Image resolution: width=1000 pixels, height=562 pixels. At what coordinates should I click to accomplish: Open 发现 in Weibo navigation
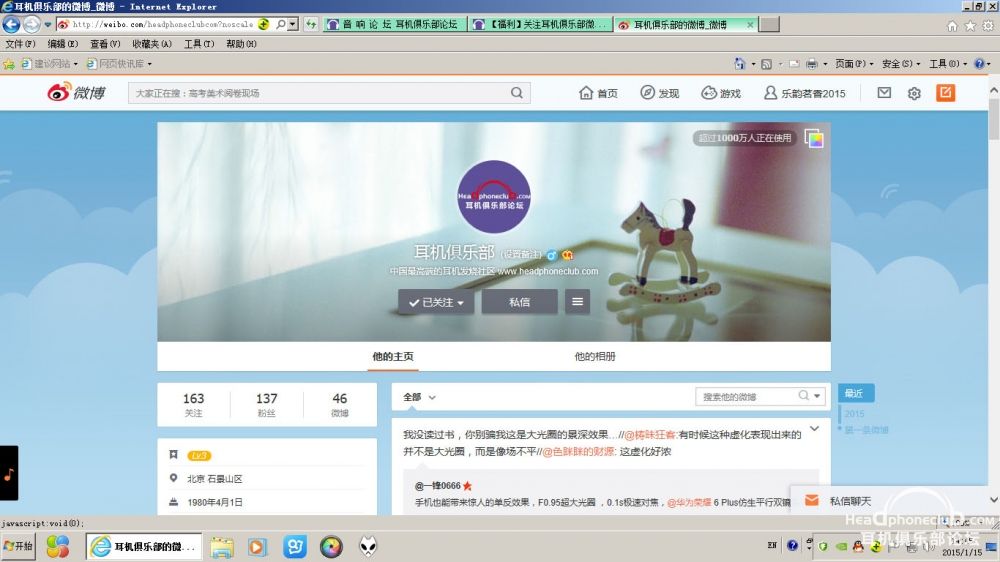tap(659, 93)
